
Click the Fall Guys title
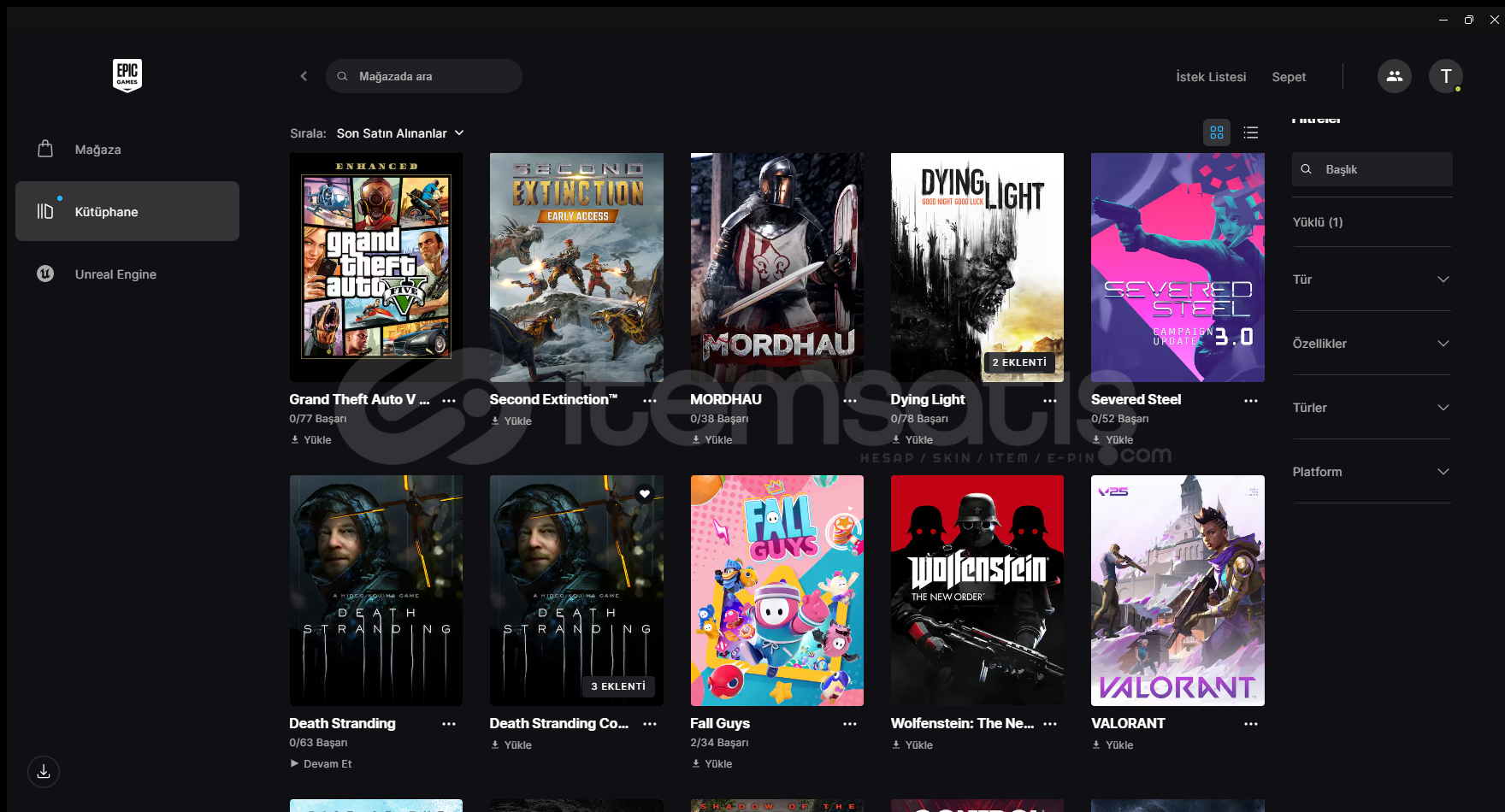tap(720, 723)
